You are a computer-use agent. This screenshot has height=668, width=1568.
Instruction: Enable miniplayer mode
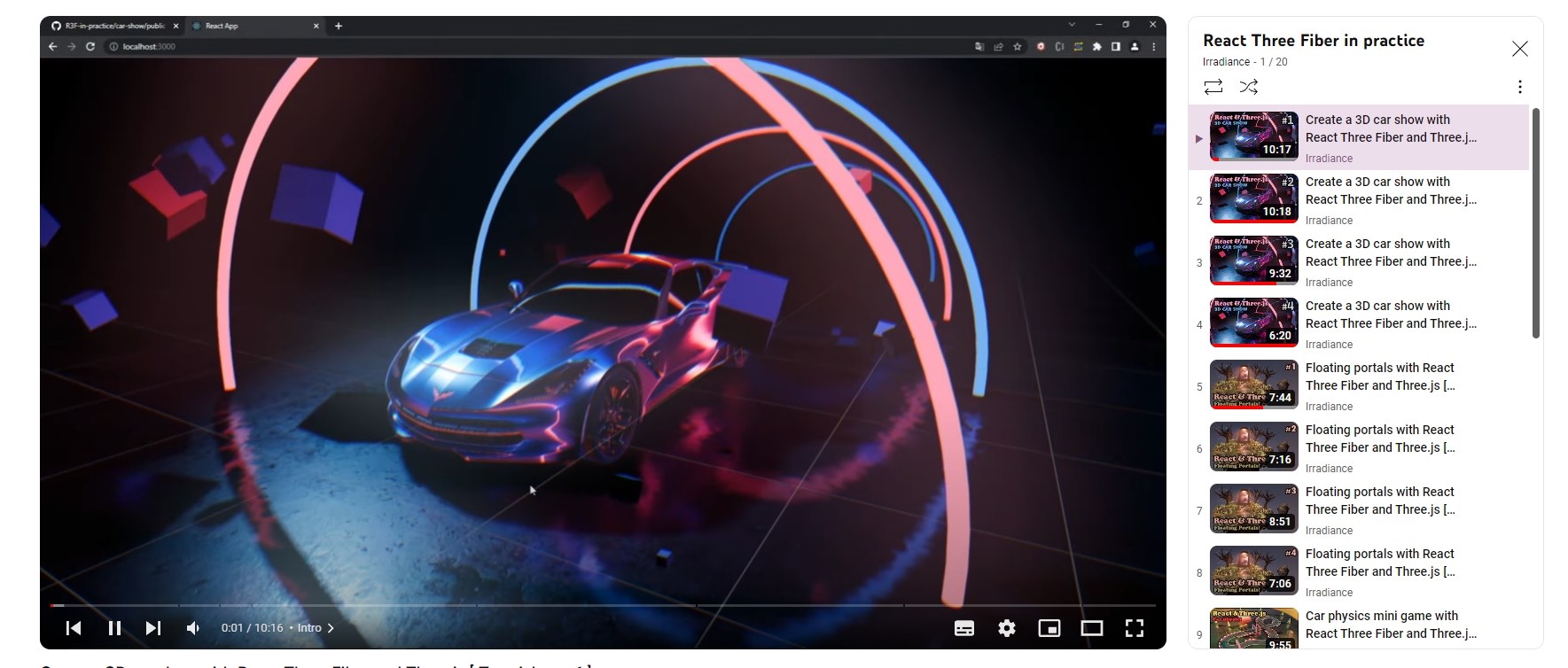1049,628
